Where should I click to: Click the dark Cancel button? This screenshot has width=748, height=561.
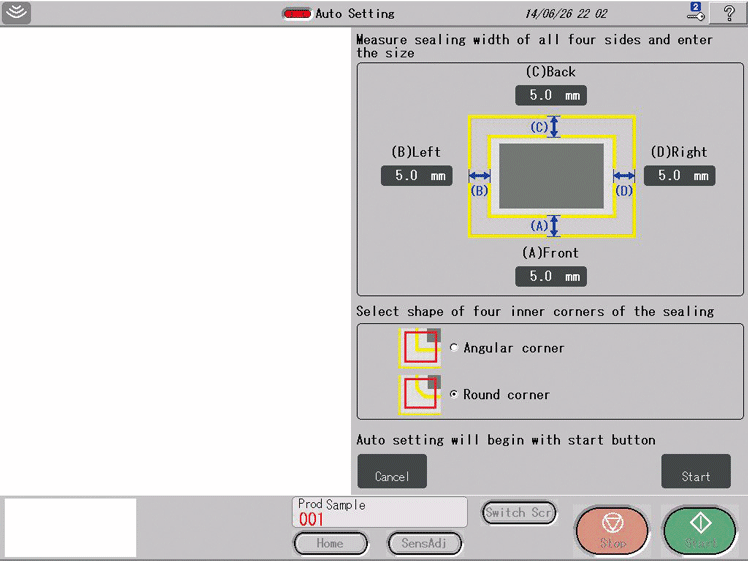click(x=392, y=471)
